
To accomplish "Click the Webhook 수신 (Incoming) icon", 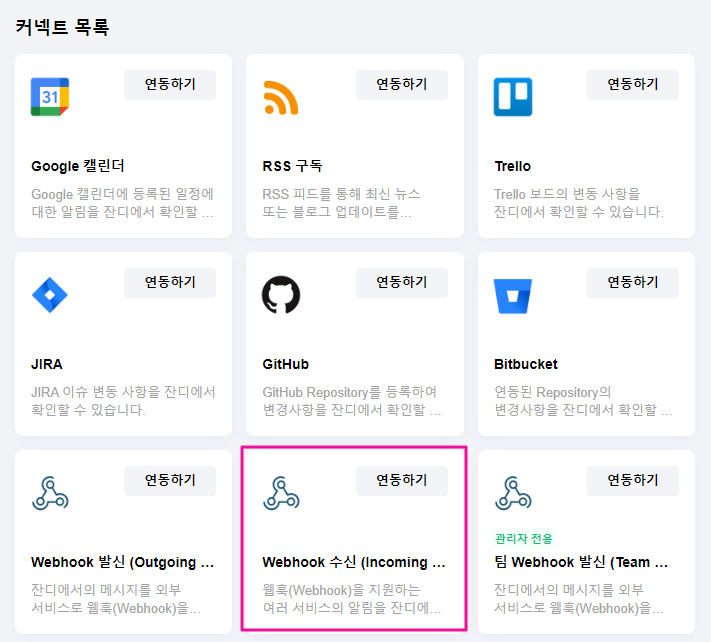I will point(282,493).
